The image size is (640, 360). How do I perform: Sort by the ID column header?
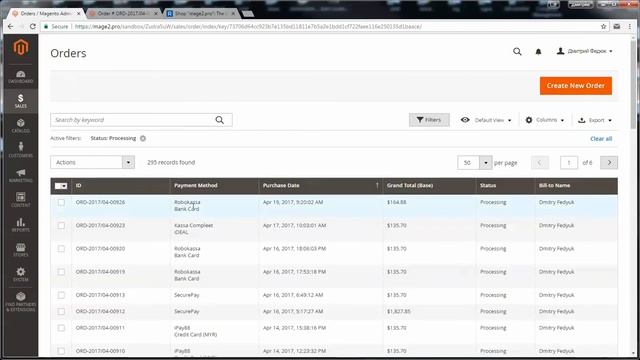click(x=121, y=186)
